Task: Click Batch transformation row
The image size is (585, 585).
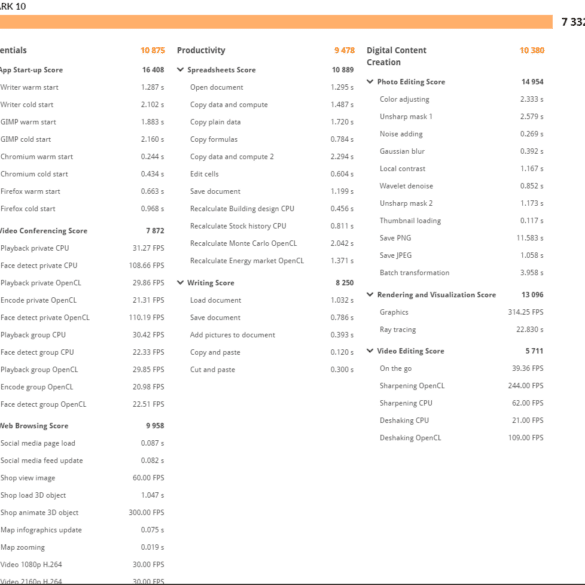Action: 462,273
